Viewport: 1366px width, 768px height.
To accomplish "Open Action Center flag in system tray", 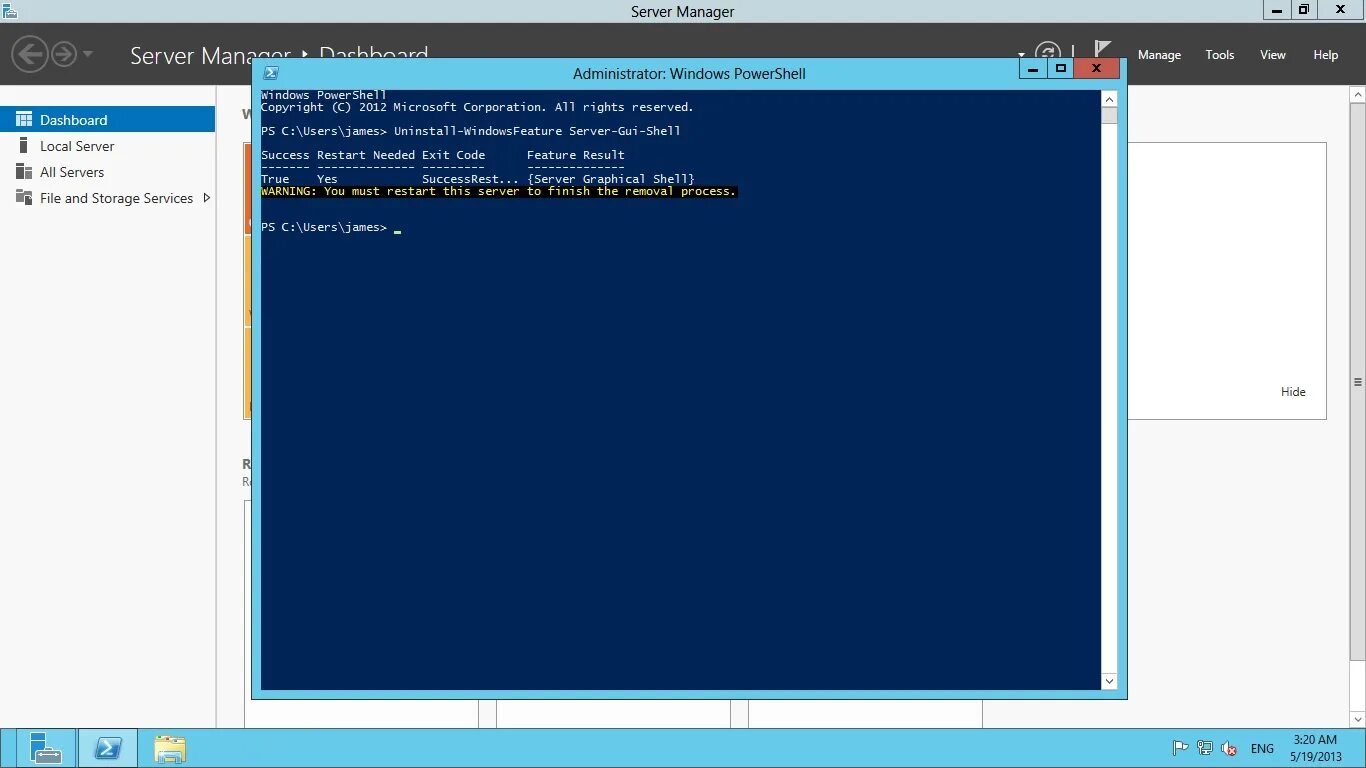I will point(1180,748).
